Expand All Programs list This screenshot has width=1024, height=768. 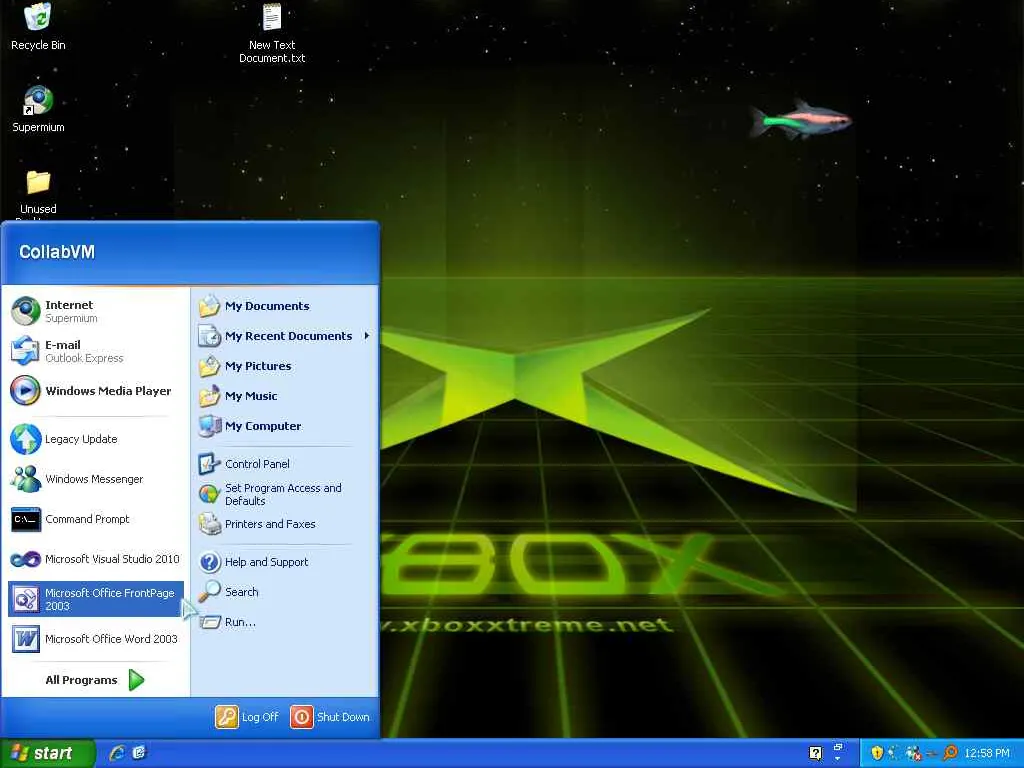95,680
